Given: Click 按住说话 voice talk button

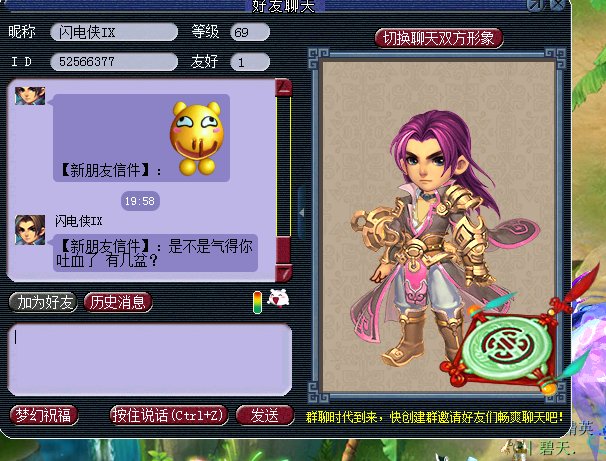Looking at the screenshot, I should click(x=169, y=415).
